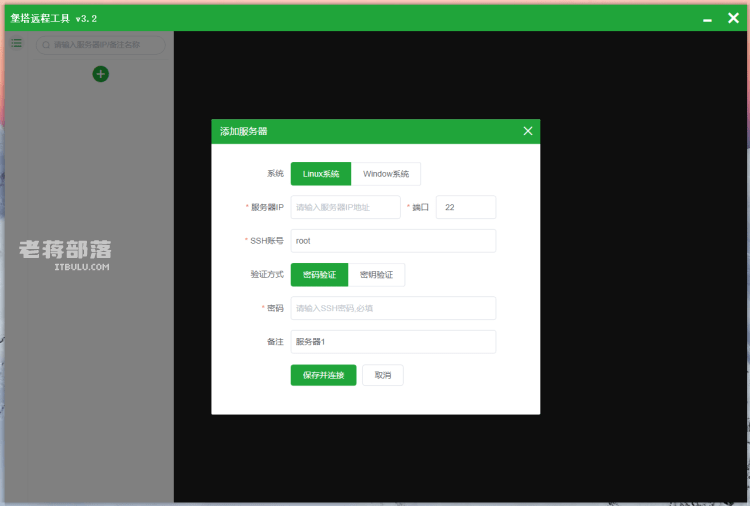
Task: Click the 取消 button
Action: 383,375
